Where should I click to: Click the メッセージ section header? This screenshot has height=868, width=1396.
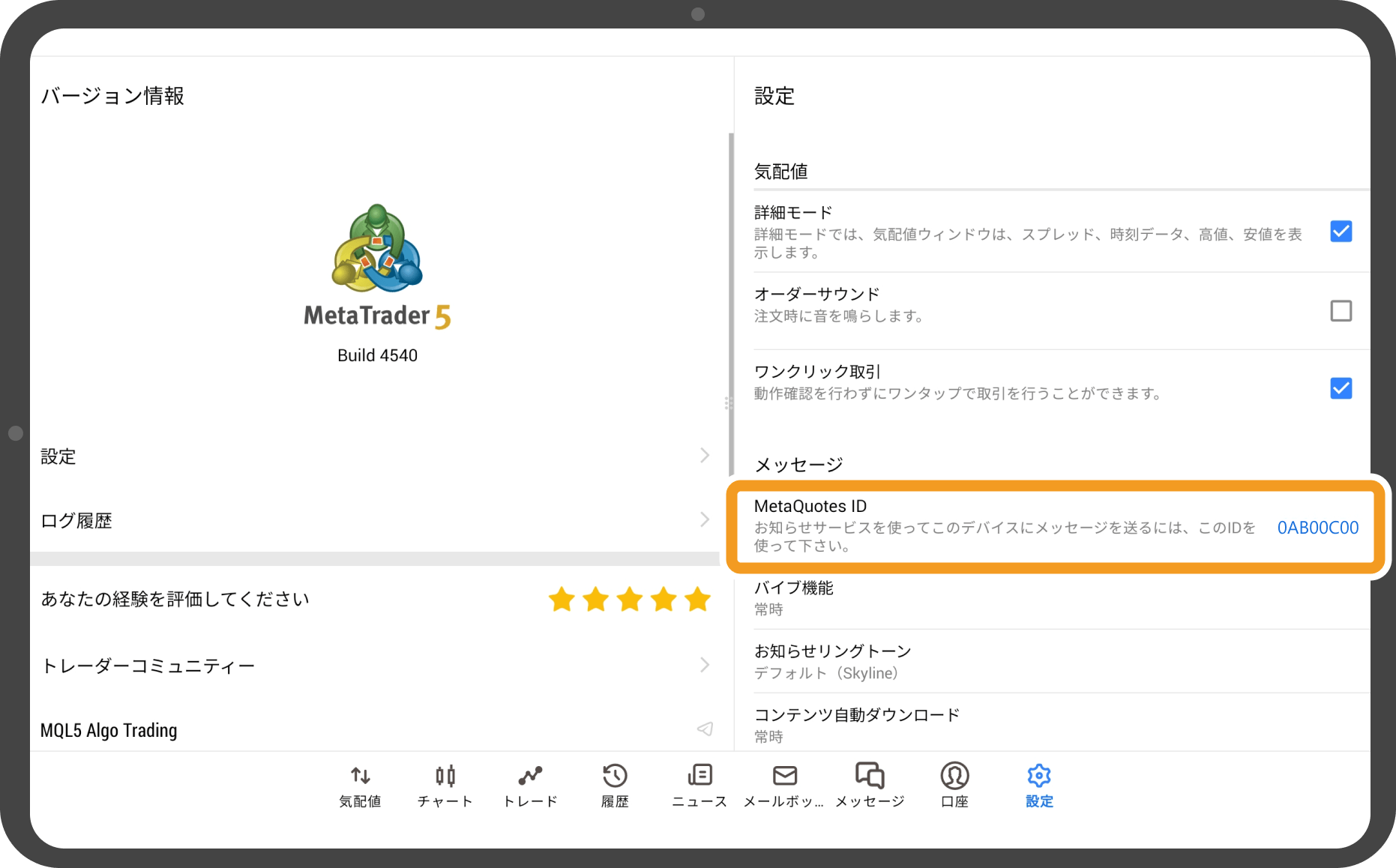(x=799, y=465)
